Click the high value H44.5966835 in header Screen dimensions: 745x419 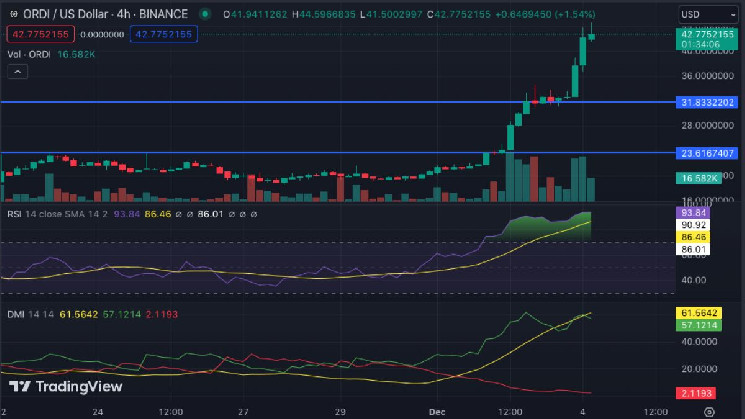click(x=324, y=14)
